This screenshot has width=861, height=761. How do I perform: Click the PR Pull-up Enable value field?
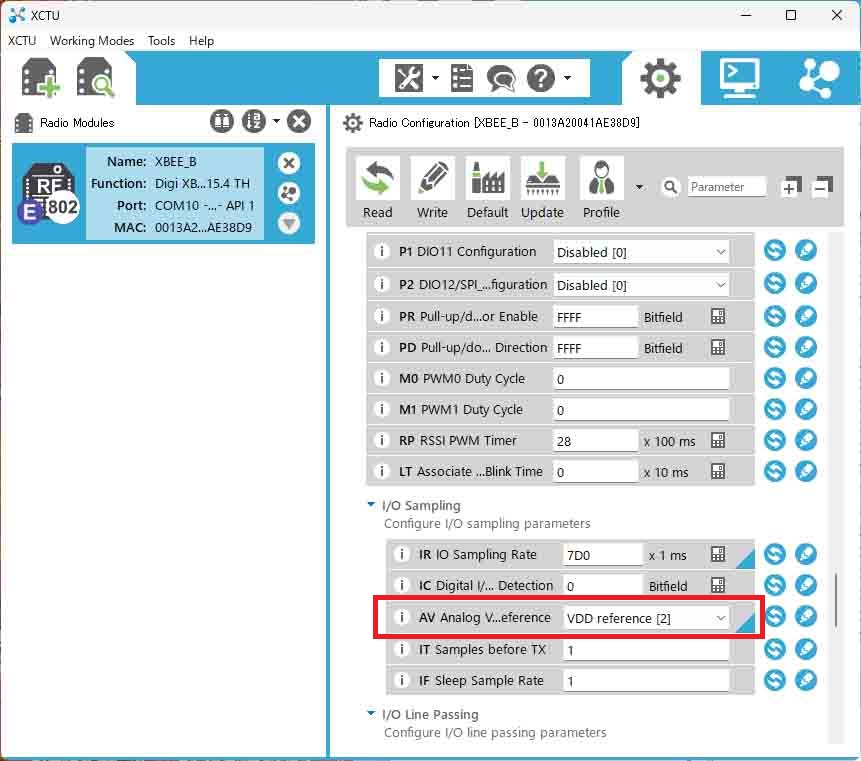point(595,317)
